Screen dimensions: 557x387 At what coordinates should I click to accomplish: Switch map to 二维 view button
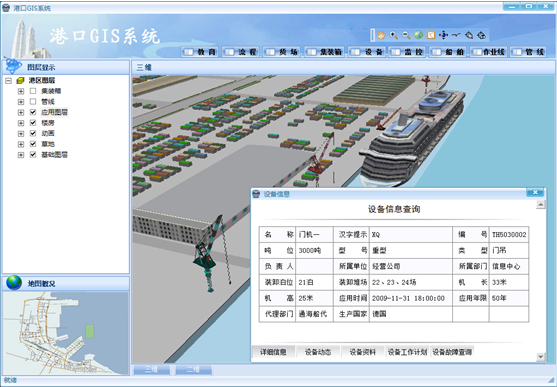click(x=194, y=369)
